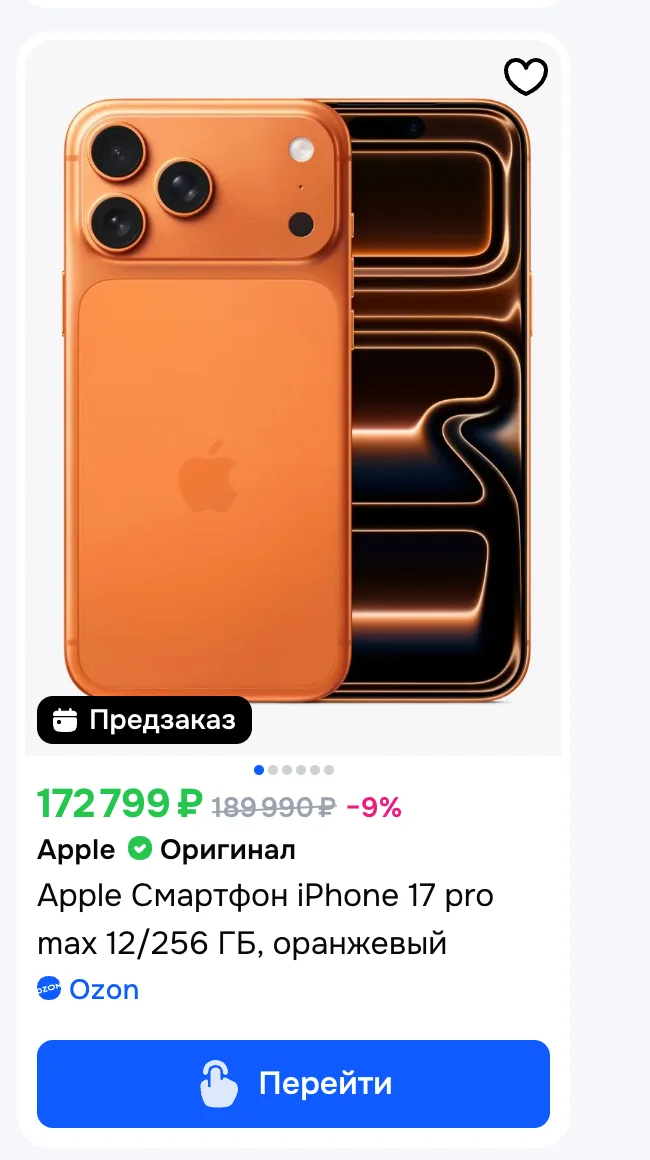Click the blue Перейти button

294,1084
